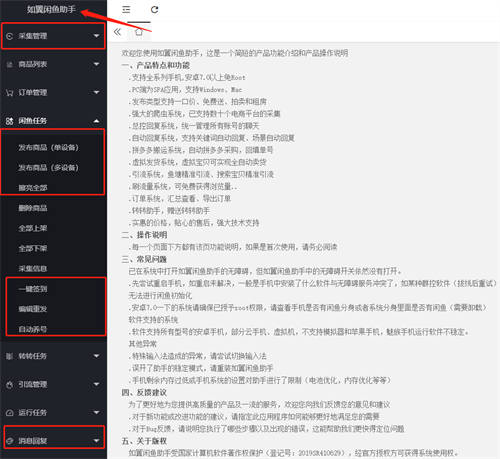Click heading 四、反馈建议
This screenshot has height=459, width=500.
click(x=144, y=392)
